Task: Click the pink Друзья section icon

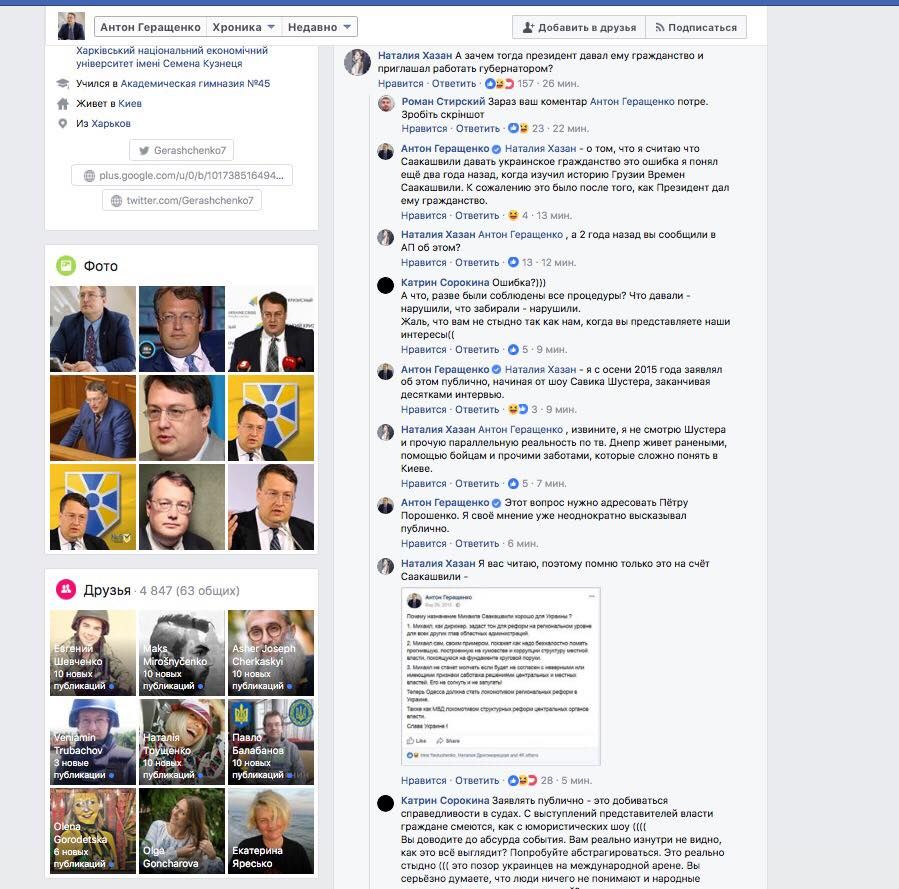Action: click(66, 589)
